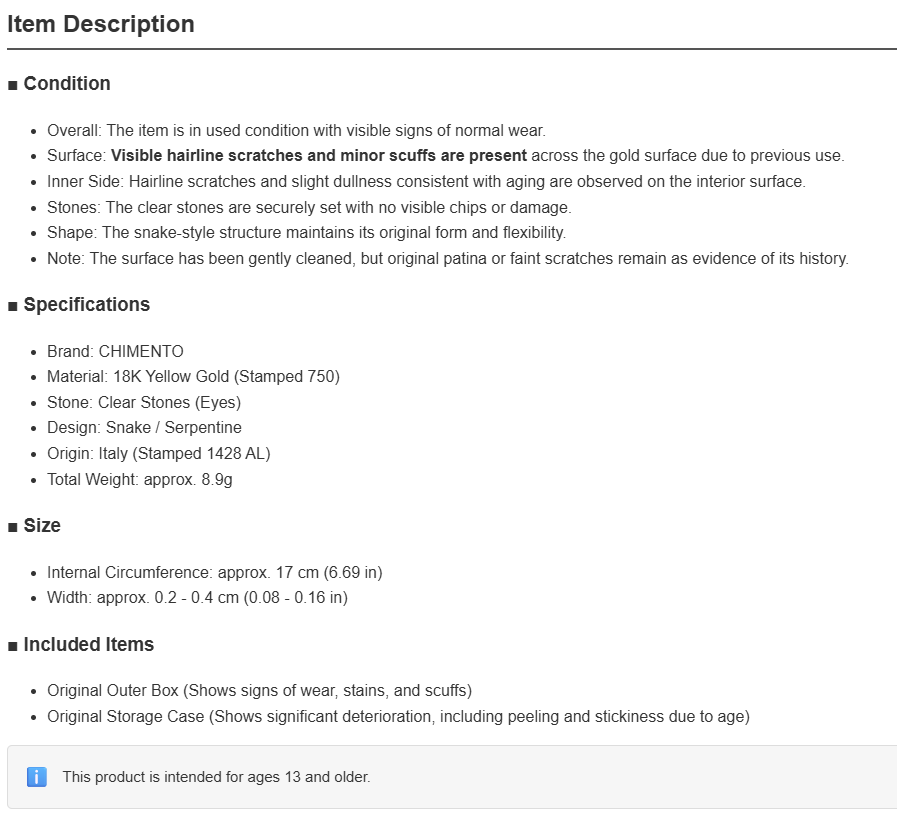Click the Item Description heading
897x820 pixels.
(101, 24)
